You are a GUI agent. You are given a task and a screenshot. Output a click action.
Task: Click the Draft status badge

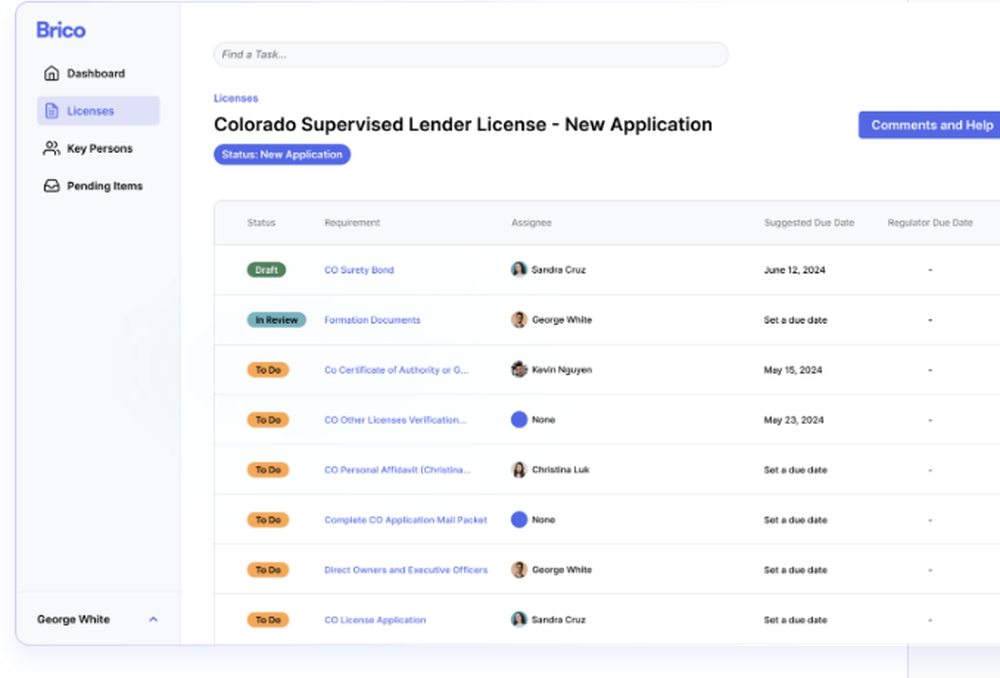267,270
